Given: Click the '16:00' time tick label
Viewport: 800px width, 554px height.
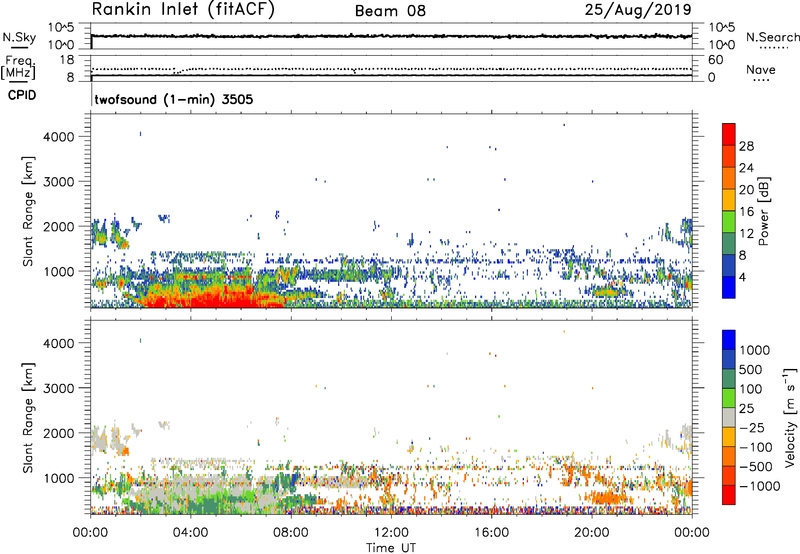Looking at the screenshot, I should (491, 533).
